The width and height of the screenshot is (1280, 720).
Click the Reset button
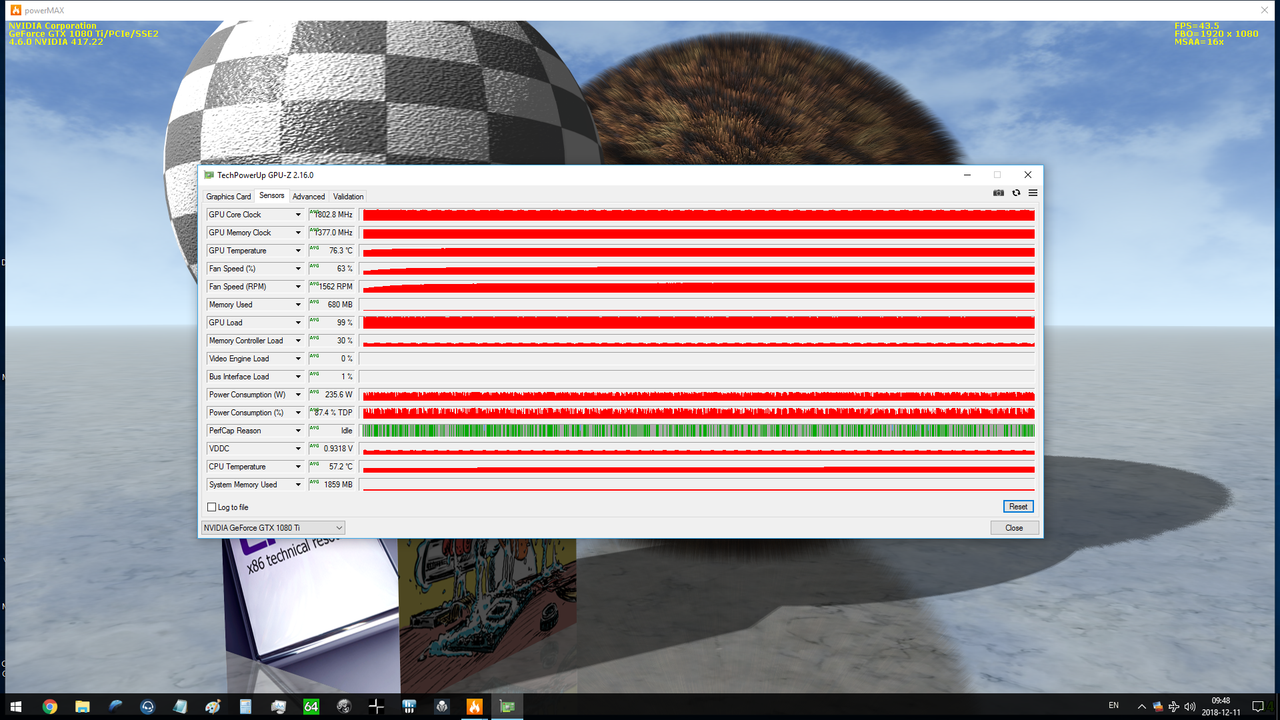click(x=1018, y=507)
